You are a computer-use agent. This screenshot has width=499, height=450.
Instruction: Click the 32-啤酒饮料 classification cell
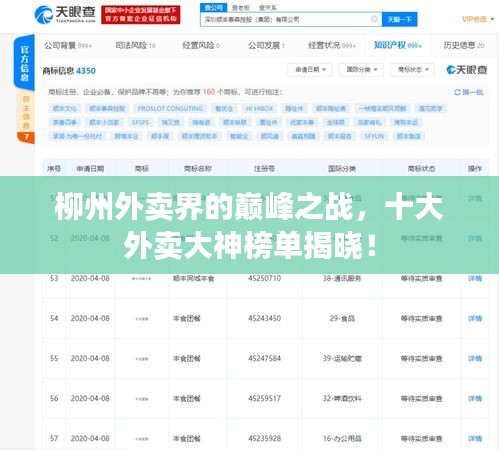point(342,399)
